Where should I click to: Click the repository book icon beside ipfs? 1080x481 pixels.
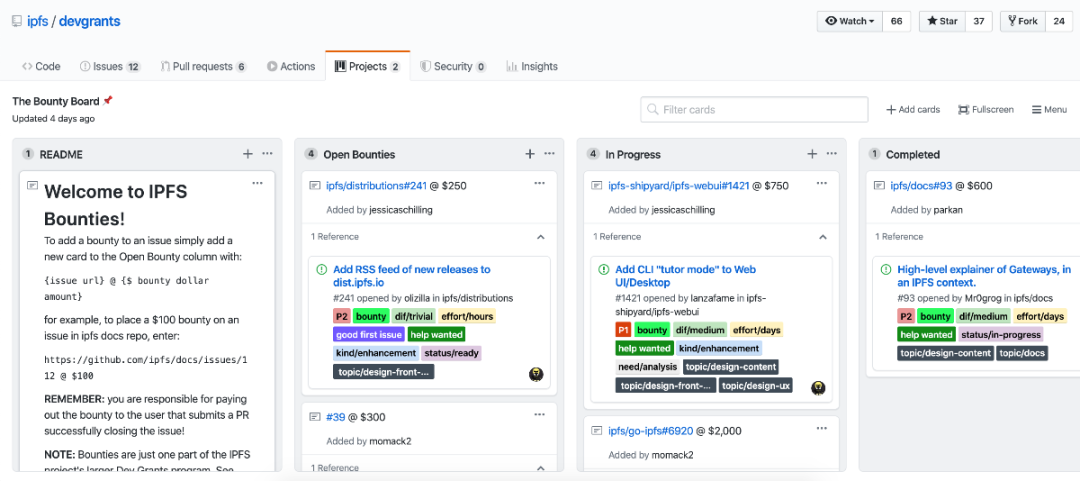(x=17, y=21)
